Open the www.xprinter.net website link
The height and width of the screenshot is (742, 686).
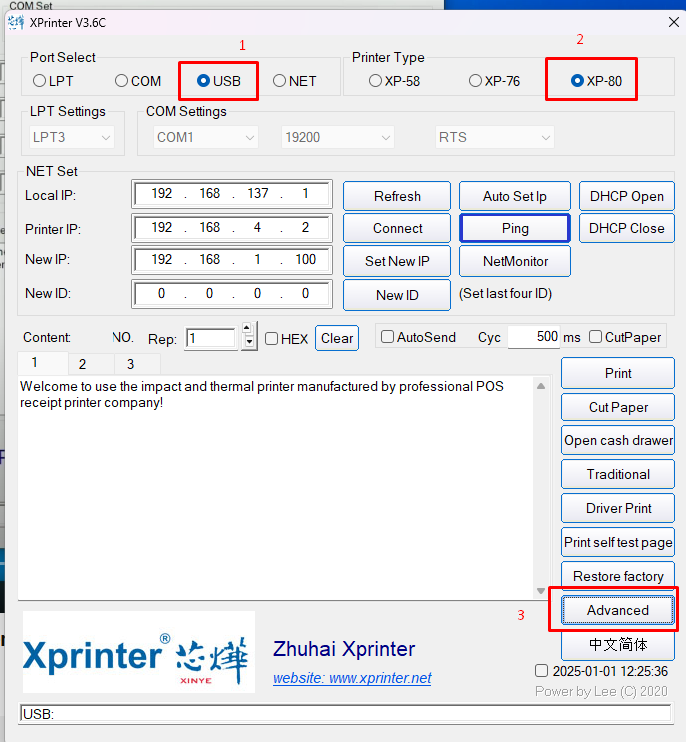[352, 678]
